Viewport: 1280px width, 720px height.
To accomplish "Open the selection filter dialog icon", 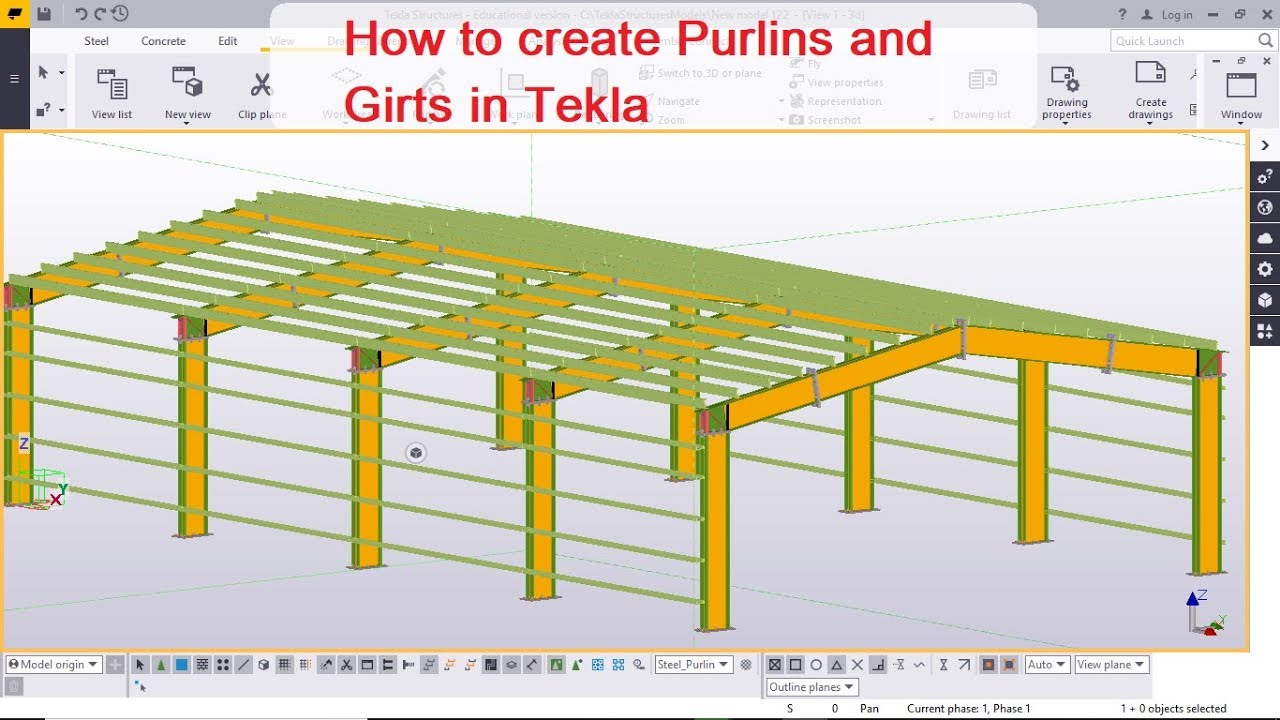I will point(745,664).
